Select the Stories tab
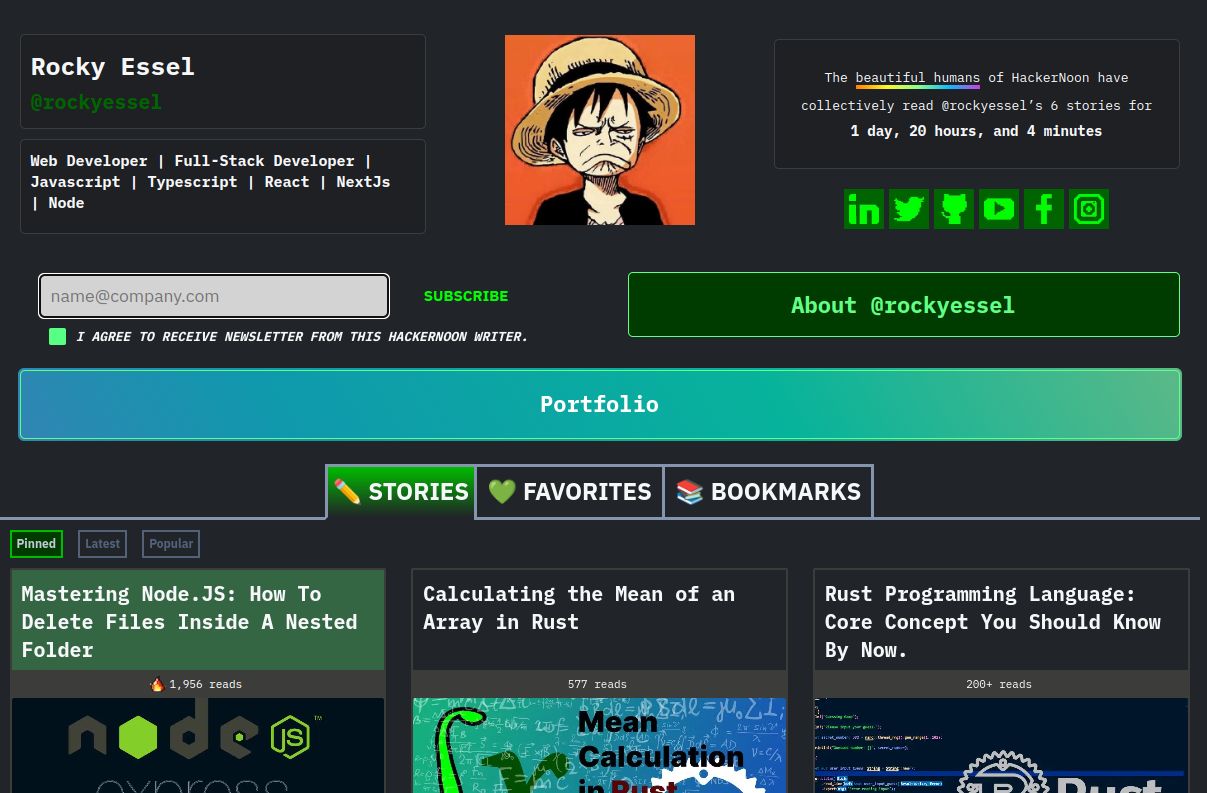Viewport: 1207px width, 793px height. click(401, 492)
